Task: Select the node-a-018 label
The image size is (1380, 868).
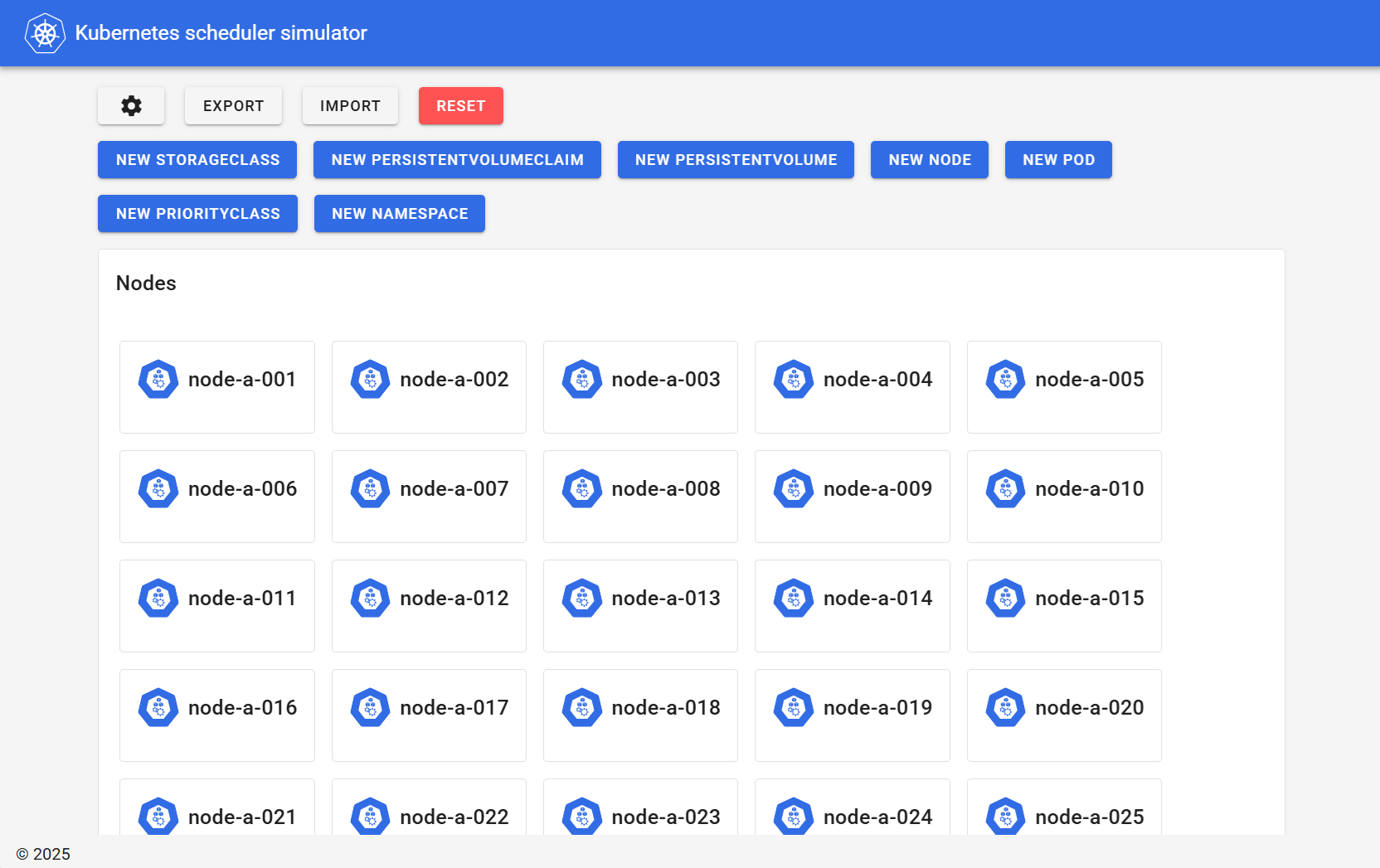Action: click(x=666, y=708)
